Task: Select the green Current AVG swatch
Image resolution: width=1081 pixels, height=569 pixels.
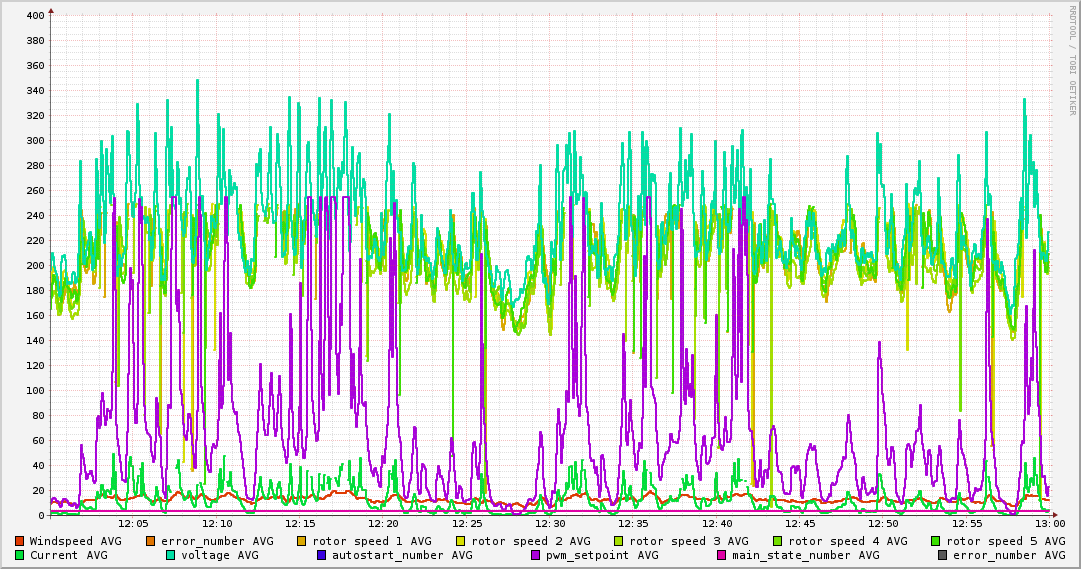Action: (x=19, y=555)
